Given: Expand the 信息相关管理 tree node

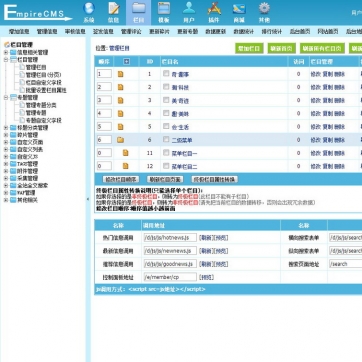Looking at the screenshot, I should pyautogui.click(x=6, y=52).
